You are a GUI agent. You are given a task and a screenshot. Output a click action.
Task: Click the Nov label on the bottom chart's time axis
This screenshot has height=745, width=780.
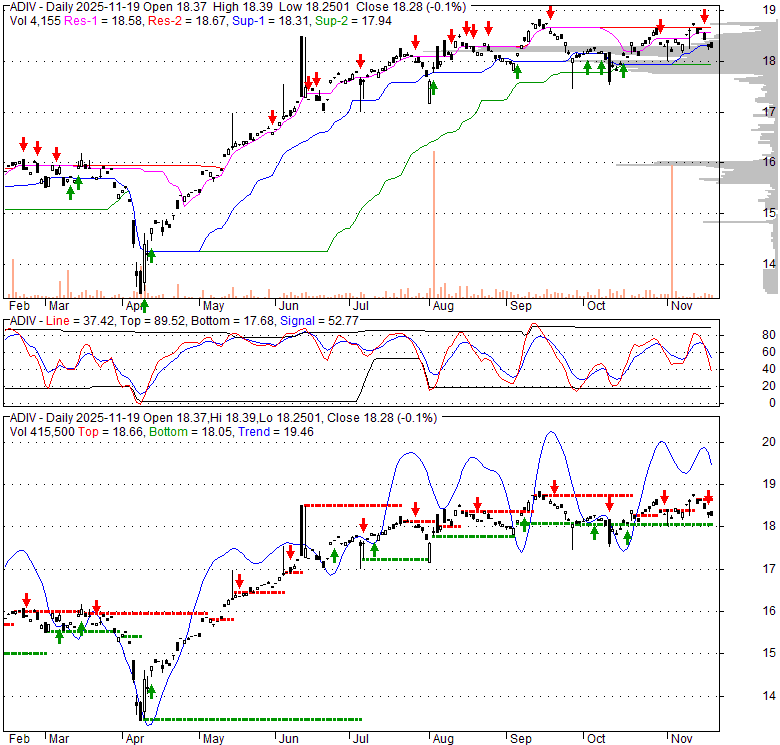681,738
